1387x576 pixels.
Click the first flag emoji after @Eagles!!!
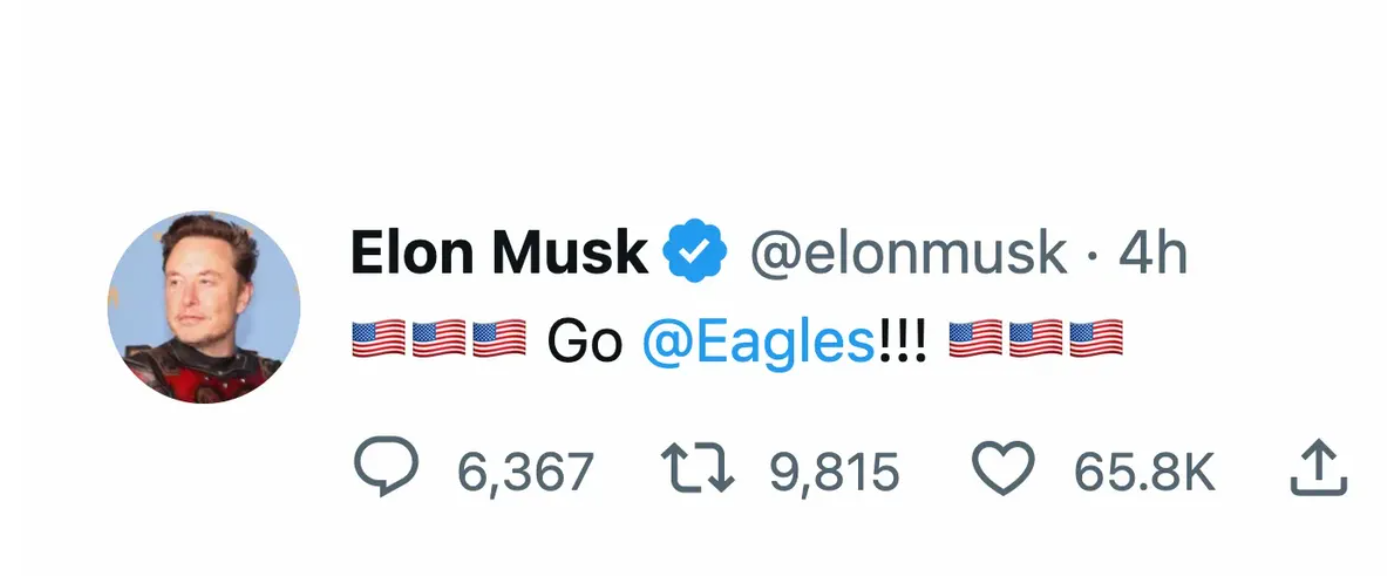(975, 339)
